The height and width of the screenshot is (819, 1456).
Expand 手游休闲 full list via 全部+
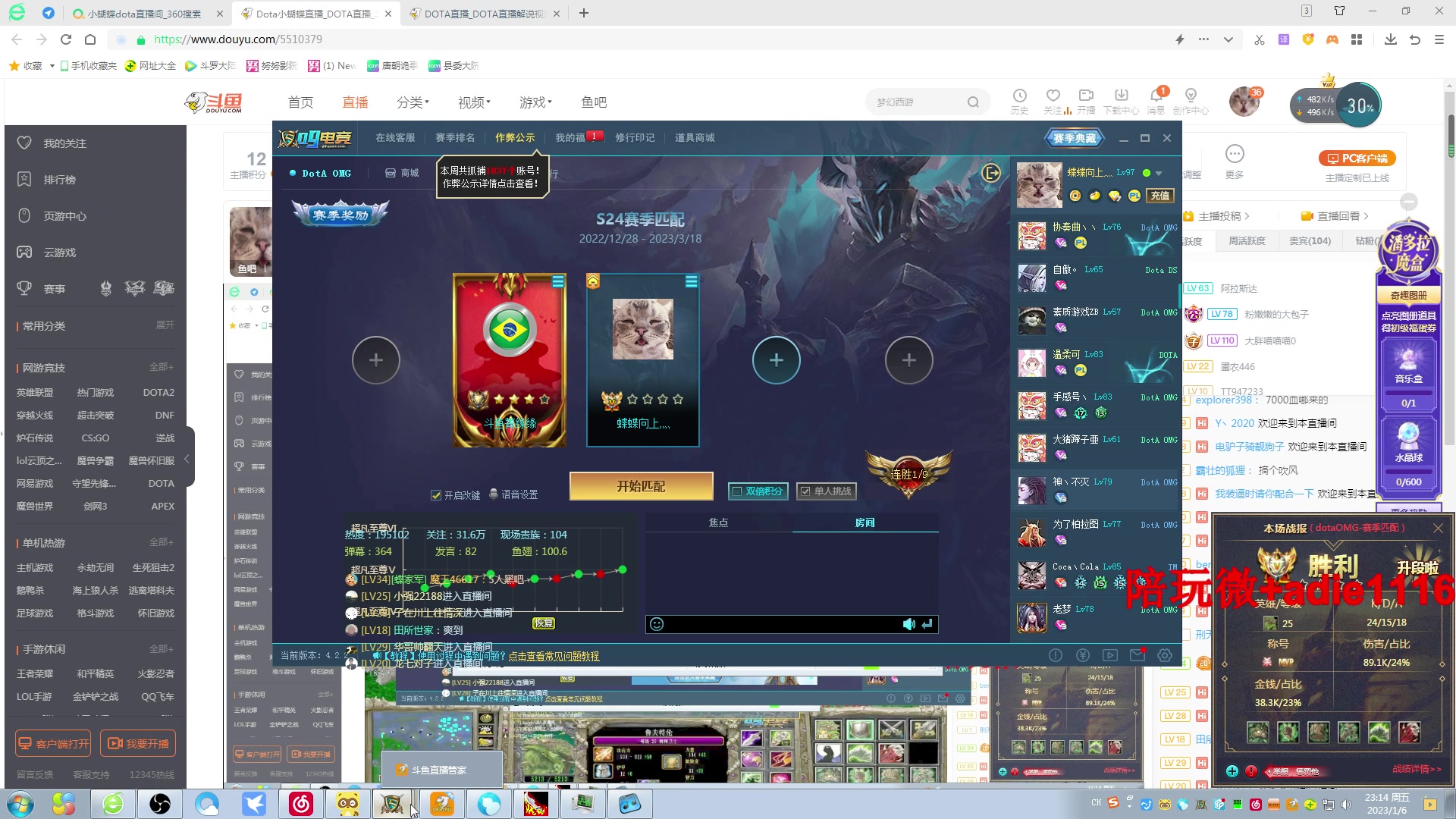[x=162, y=649]
